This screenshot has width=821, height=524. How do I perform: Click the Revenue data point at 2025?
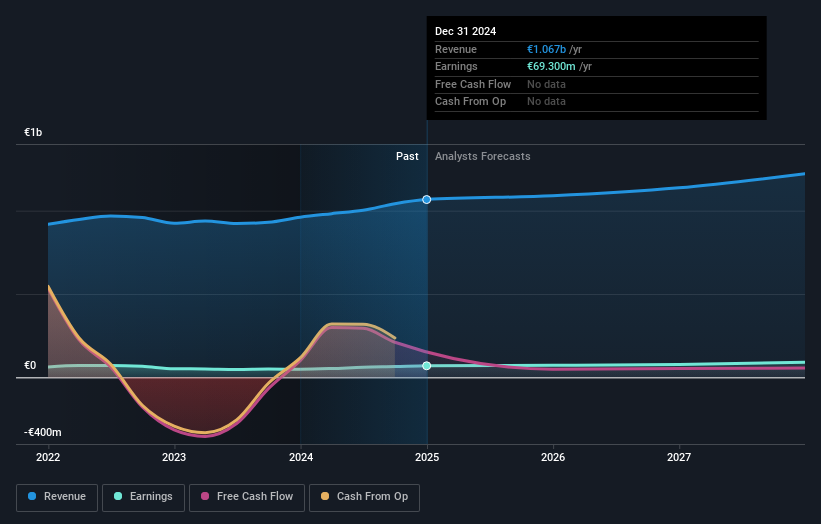coord(427,199)
